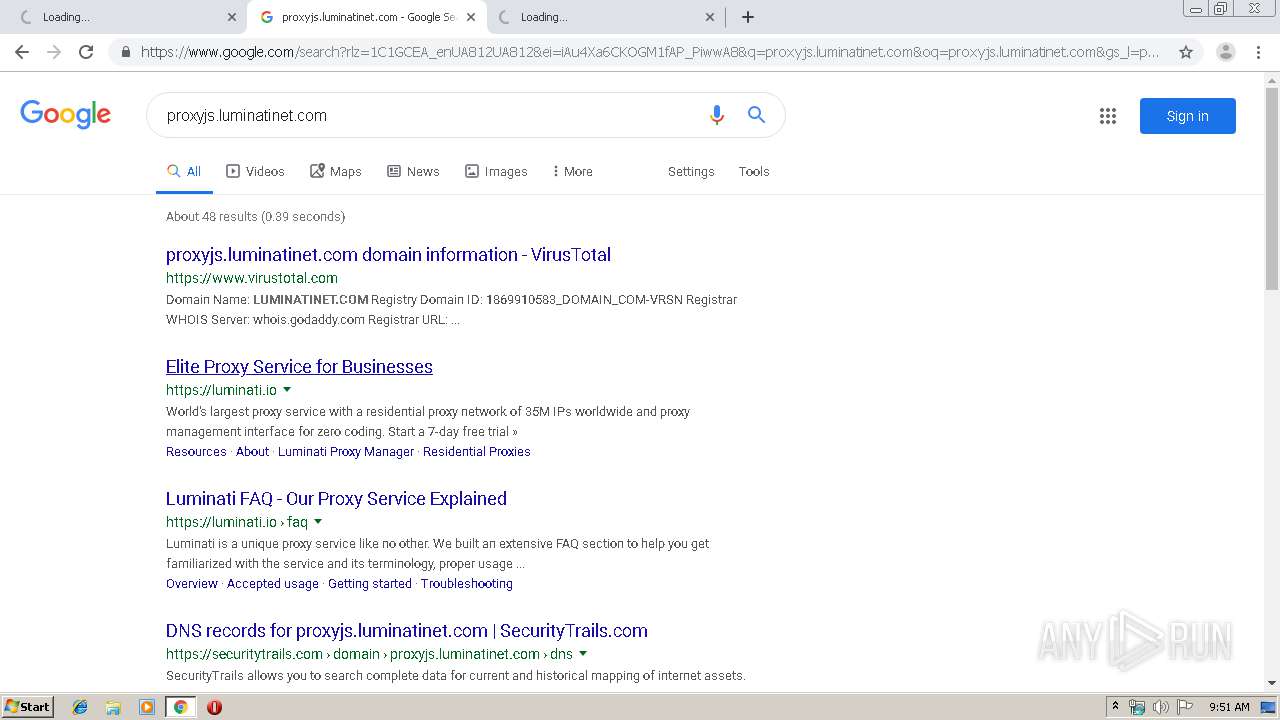The width and height of the screenshot is (1280, 720).
Task: Close the first Loading tab
Action: tap(232, 17)
